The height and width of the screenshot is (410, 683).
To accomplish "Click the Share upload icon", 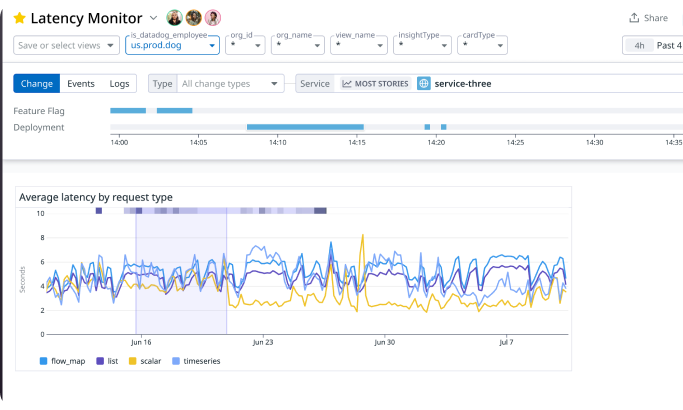I will point(634,18).
